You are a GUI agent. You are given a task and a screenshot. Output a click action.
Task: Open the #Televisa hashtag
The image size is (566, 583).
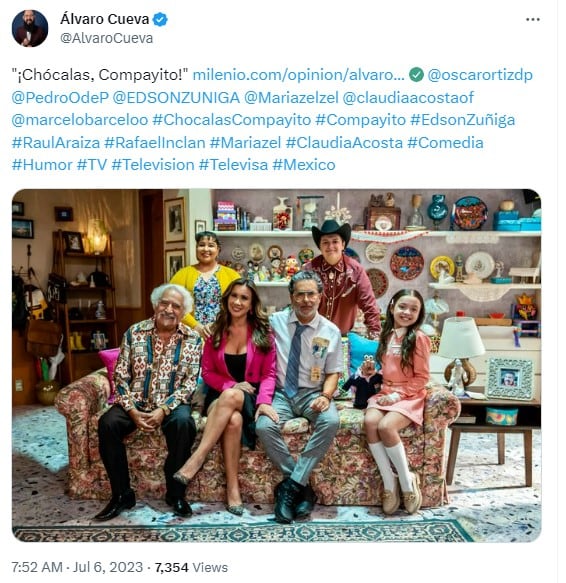(233, 165)
